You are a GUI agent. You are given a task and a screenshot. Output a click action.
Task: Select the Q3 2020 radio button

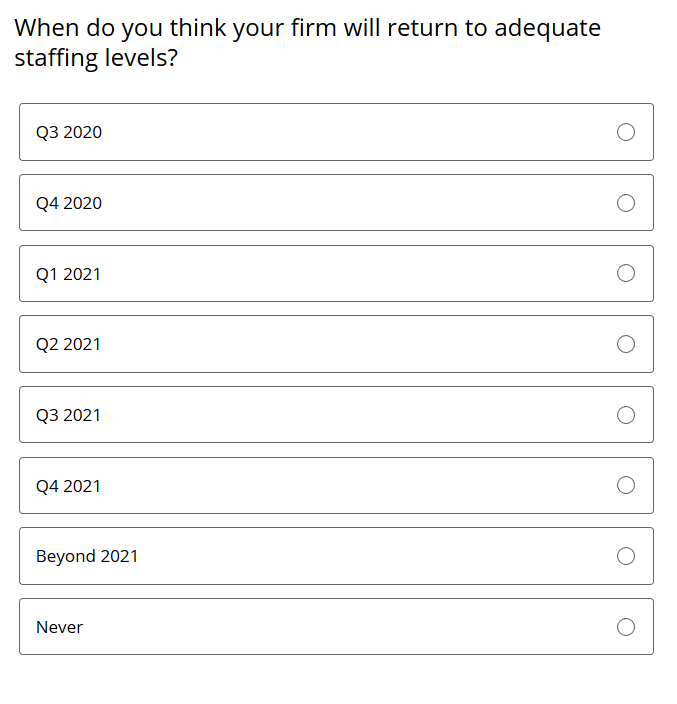[626, 132]
